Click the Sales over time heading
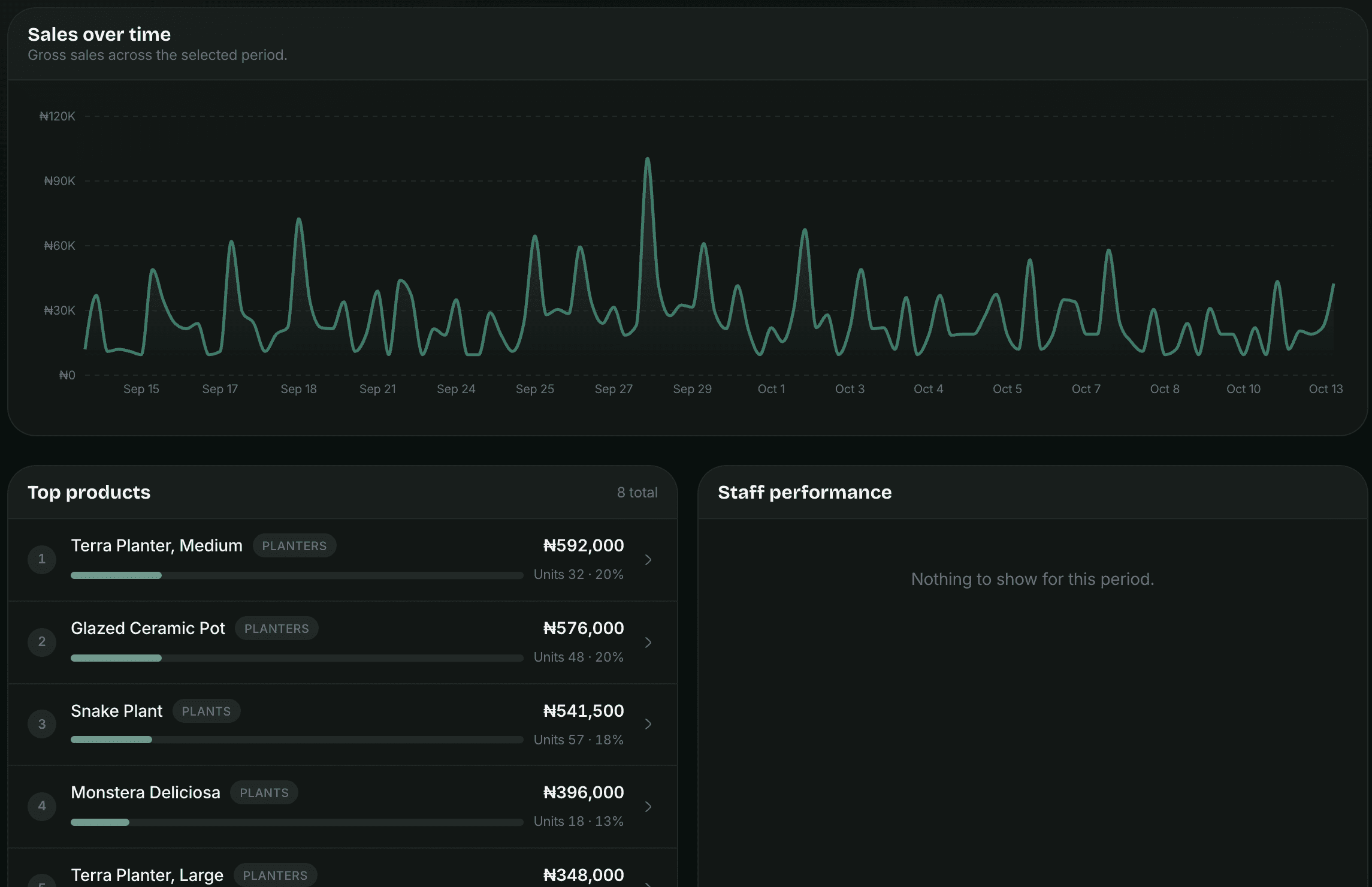This screenshot has width=1372, height=887. coord(99,34)
